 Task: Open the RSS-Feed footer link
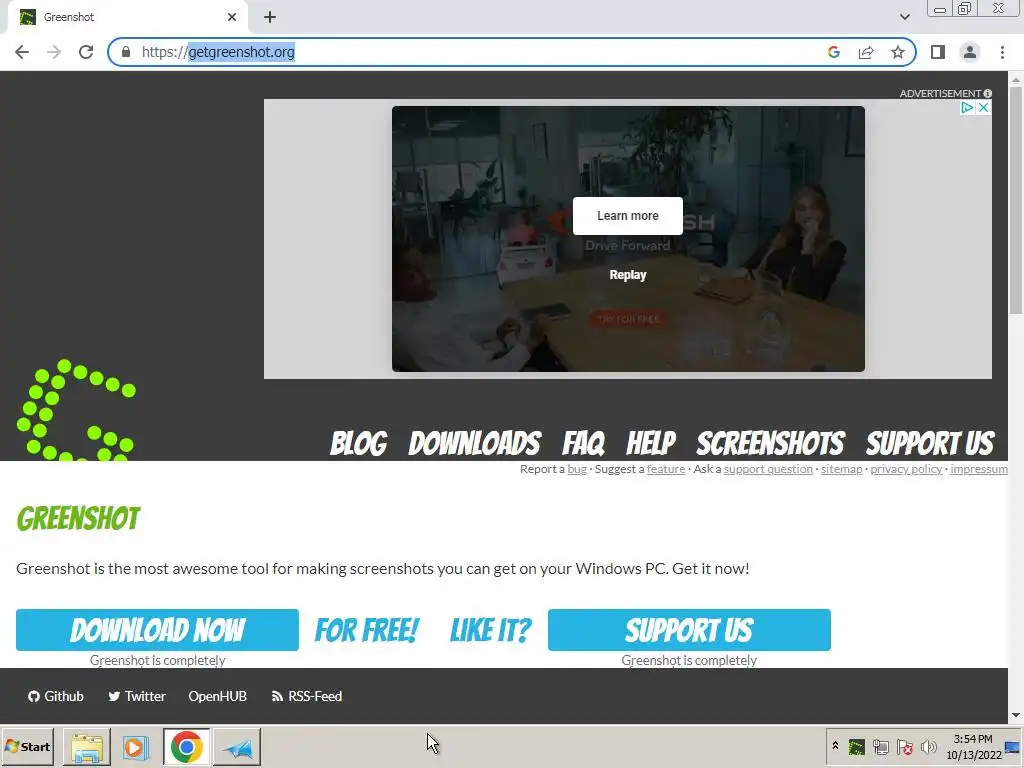[306, 696]
